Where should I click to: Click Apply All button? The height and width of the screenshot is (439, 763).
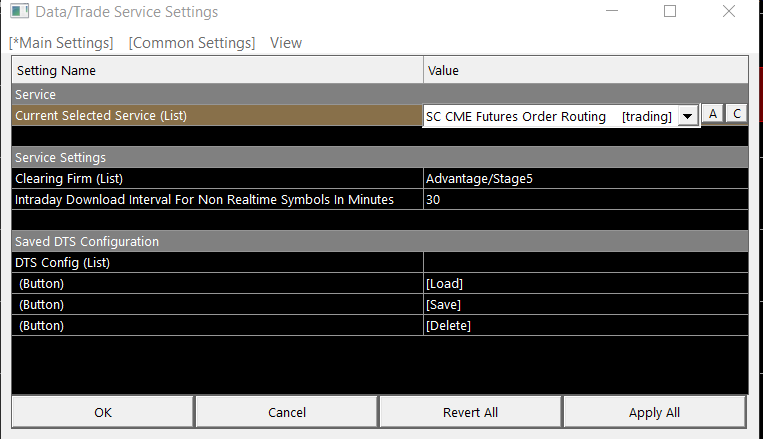pyautogui.click(x=654, y=412)
